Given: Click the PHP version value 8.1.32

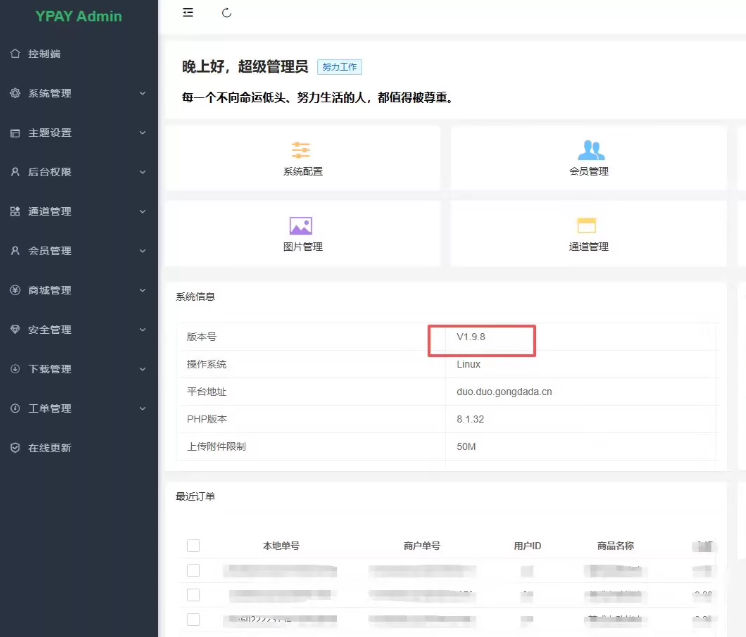Looking at the screenshot, I should pos(470,419).
